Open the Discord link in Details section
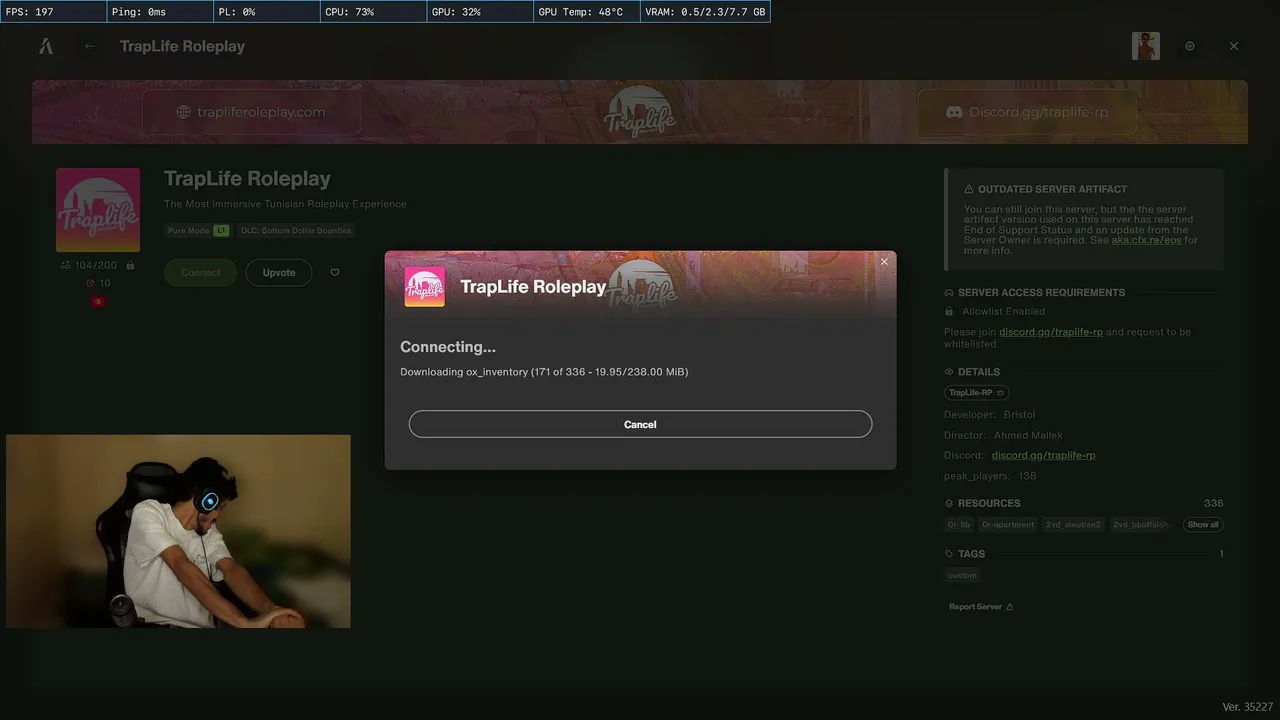This screenshot has width=1280, height=720. 1044,455
